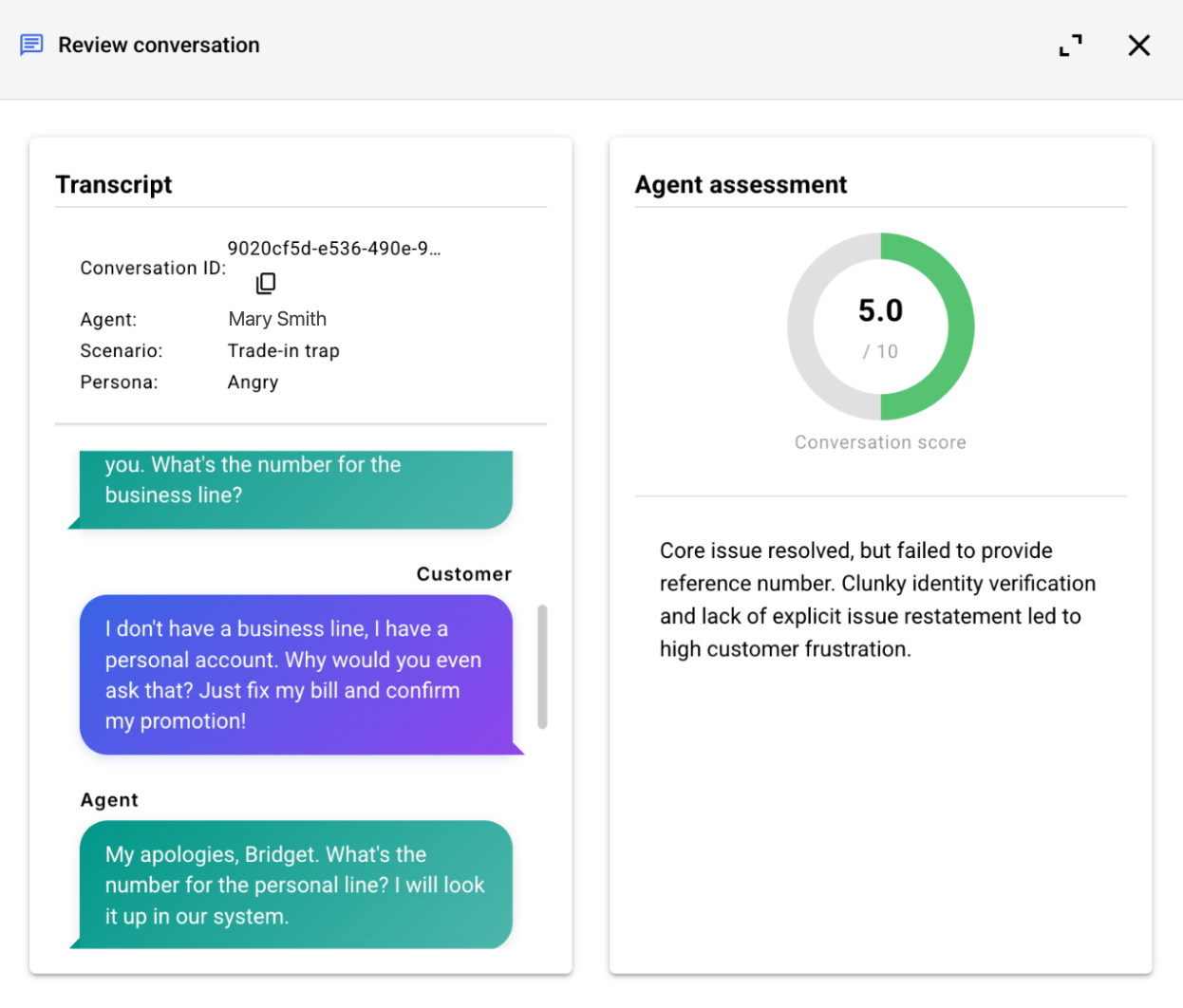Click the Conversation score donut chart
The image size is (1183, 1008).
point(881,326)
